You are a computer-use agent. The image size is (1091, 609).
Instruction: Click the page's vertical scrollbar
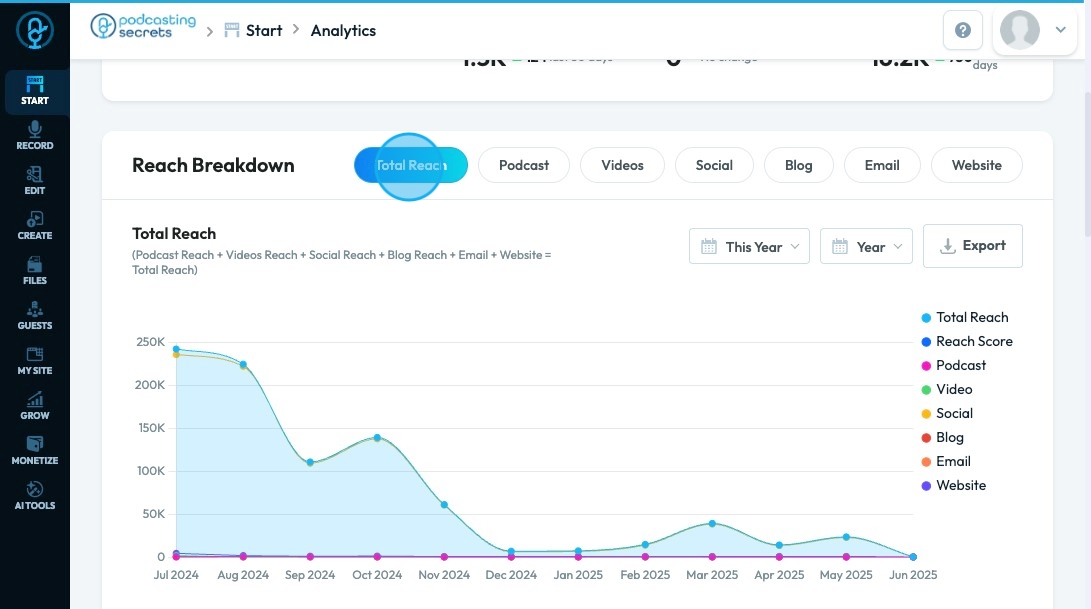pos(1087,164)
